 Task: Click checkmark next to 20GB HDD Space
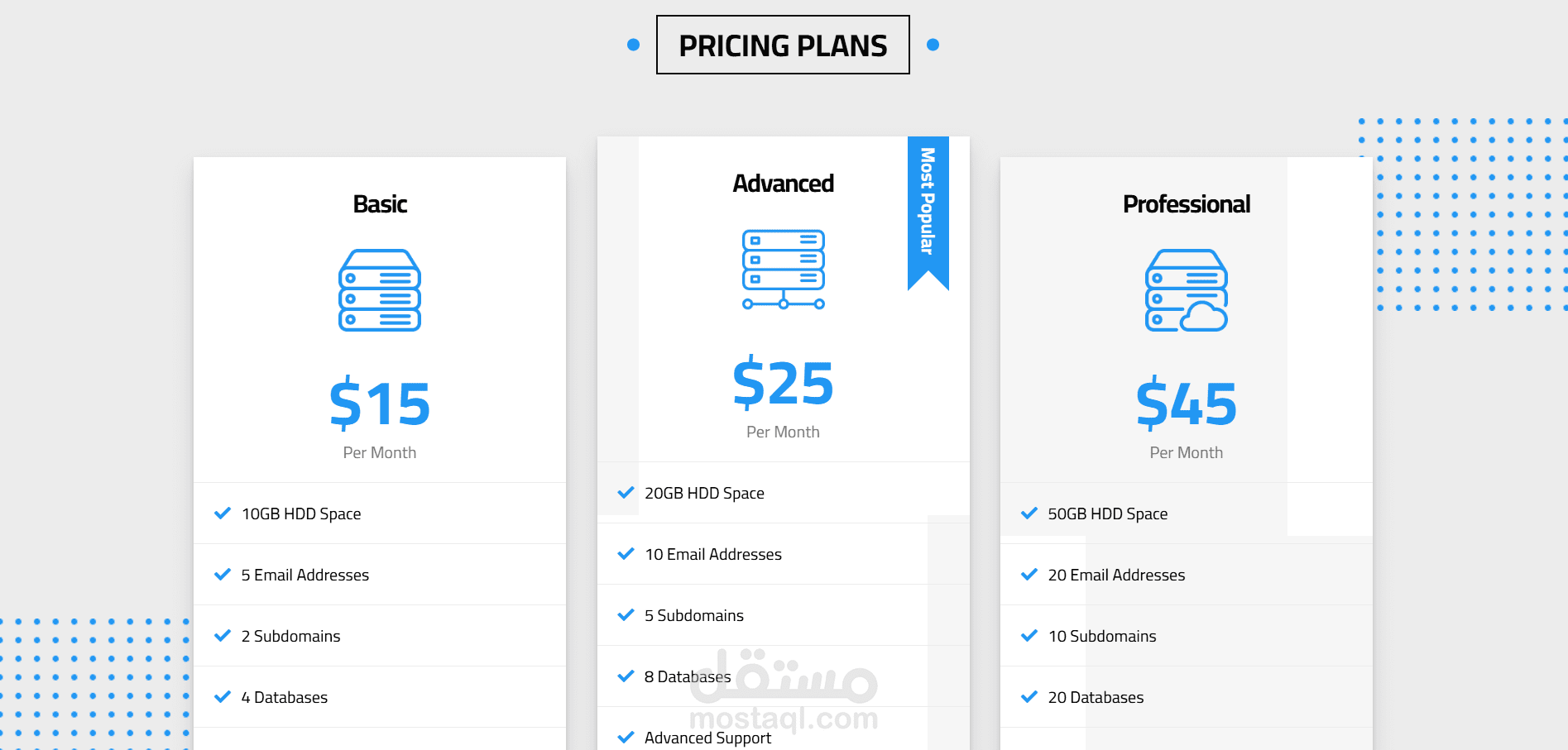click(x=626, y=493)
